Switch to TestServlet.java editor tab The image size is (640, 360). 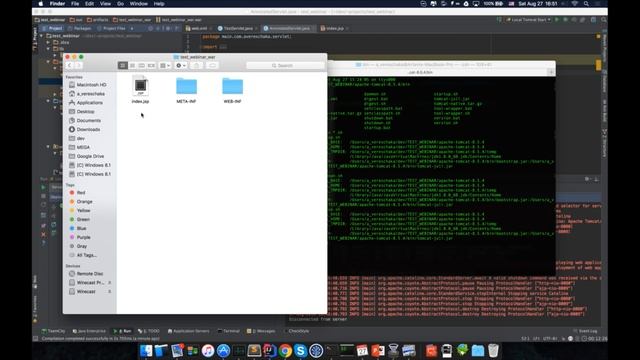pyautogui.click(x=238, y=28)
